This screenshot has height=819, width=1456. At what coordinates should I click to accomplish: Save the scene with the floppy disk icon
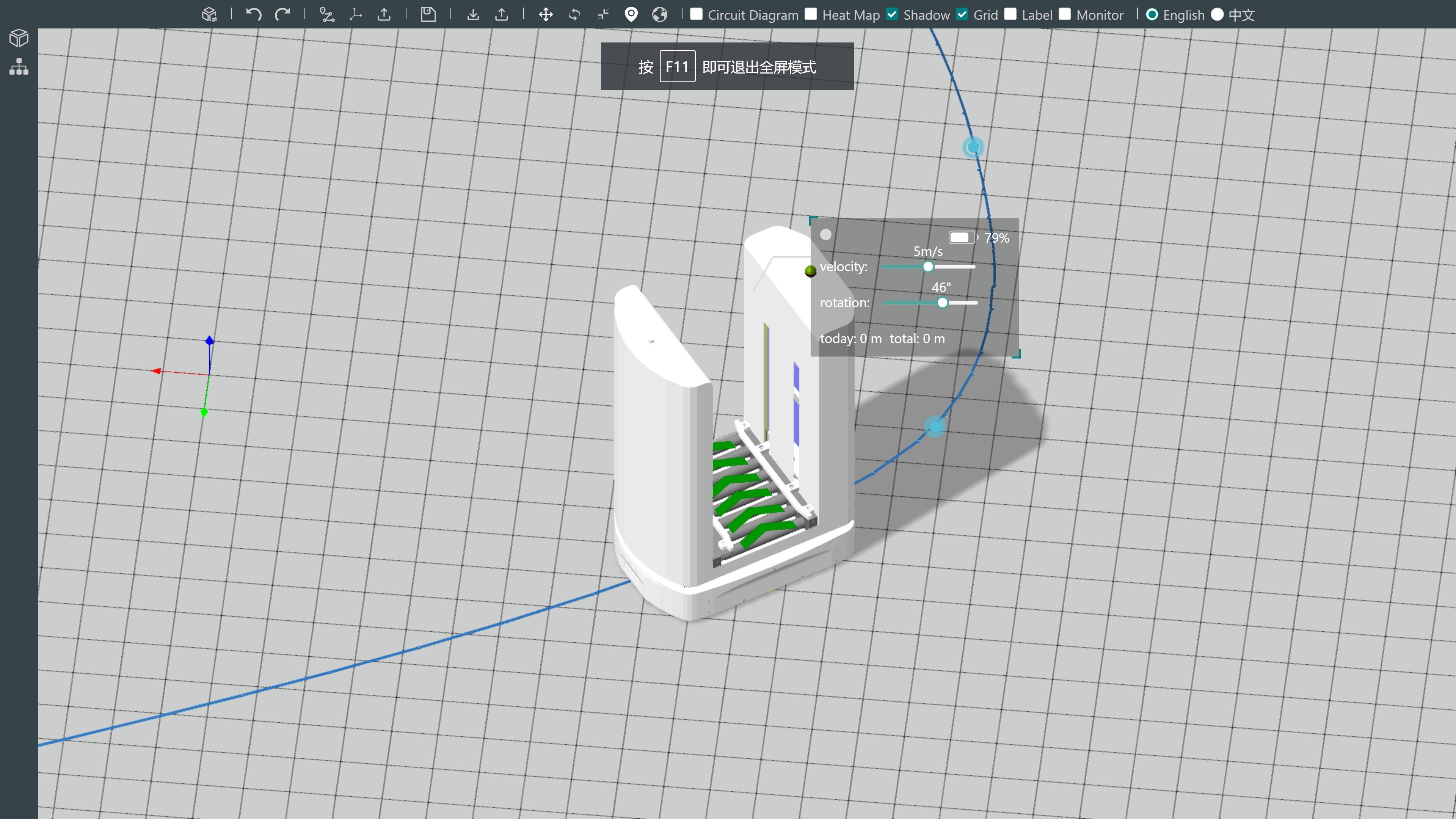pos(428,15)
